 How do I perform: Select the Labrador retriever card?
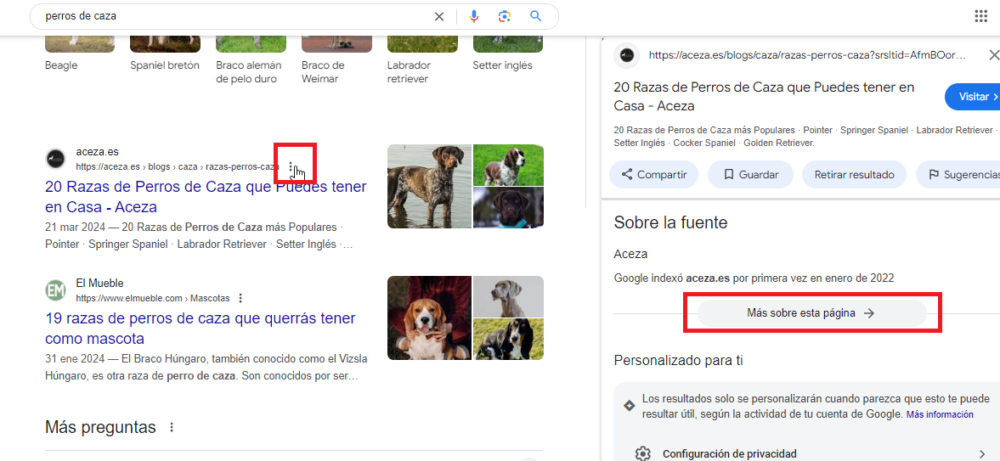[x=422, y=60]
